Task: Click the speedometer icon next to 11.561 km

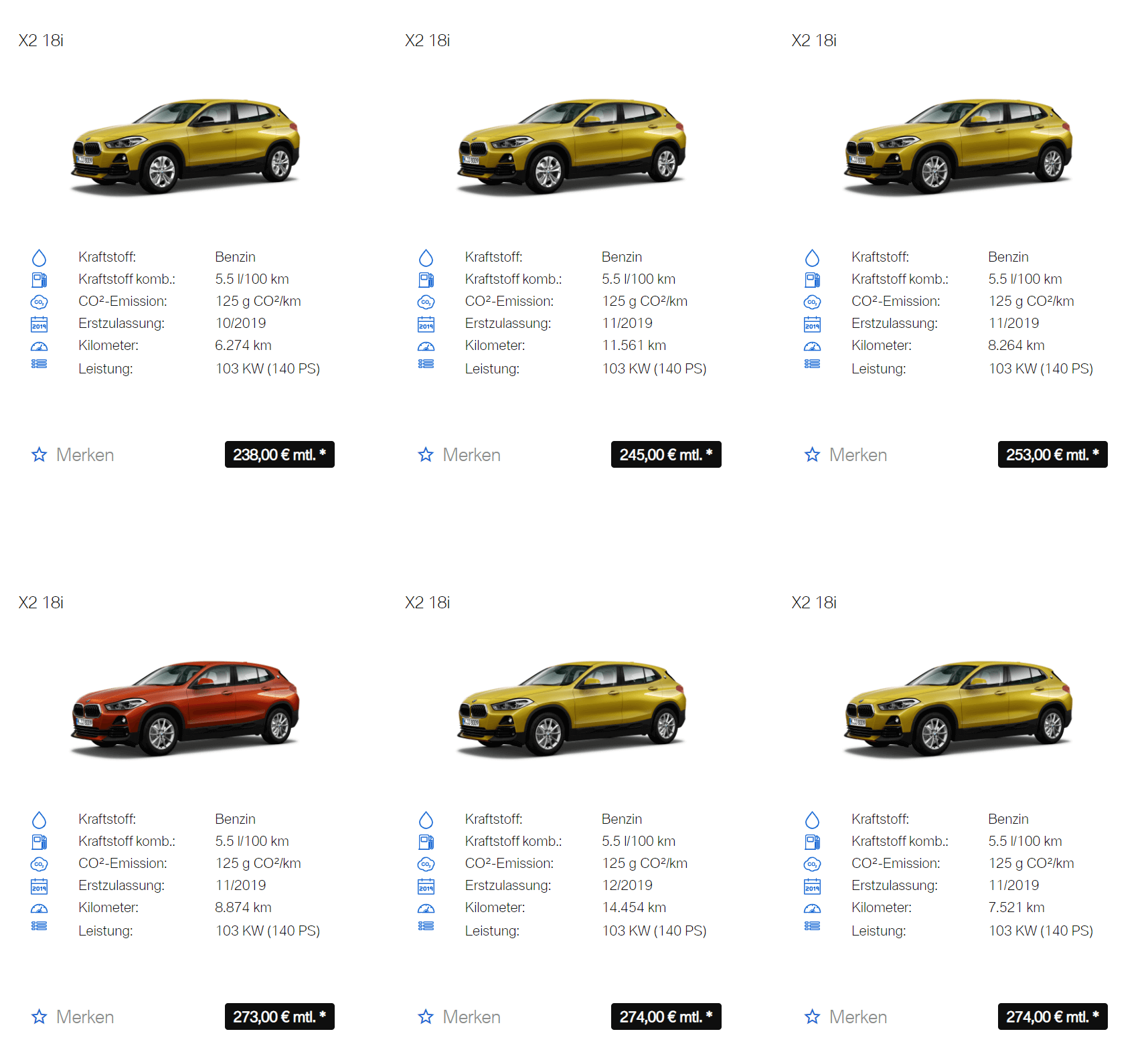Action: point(426,347)
